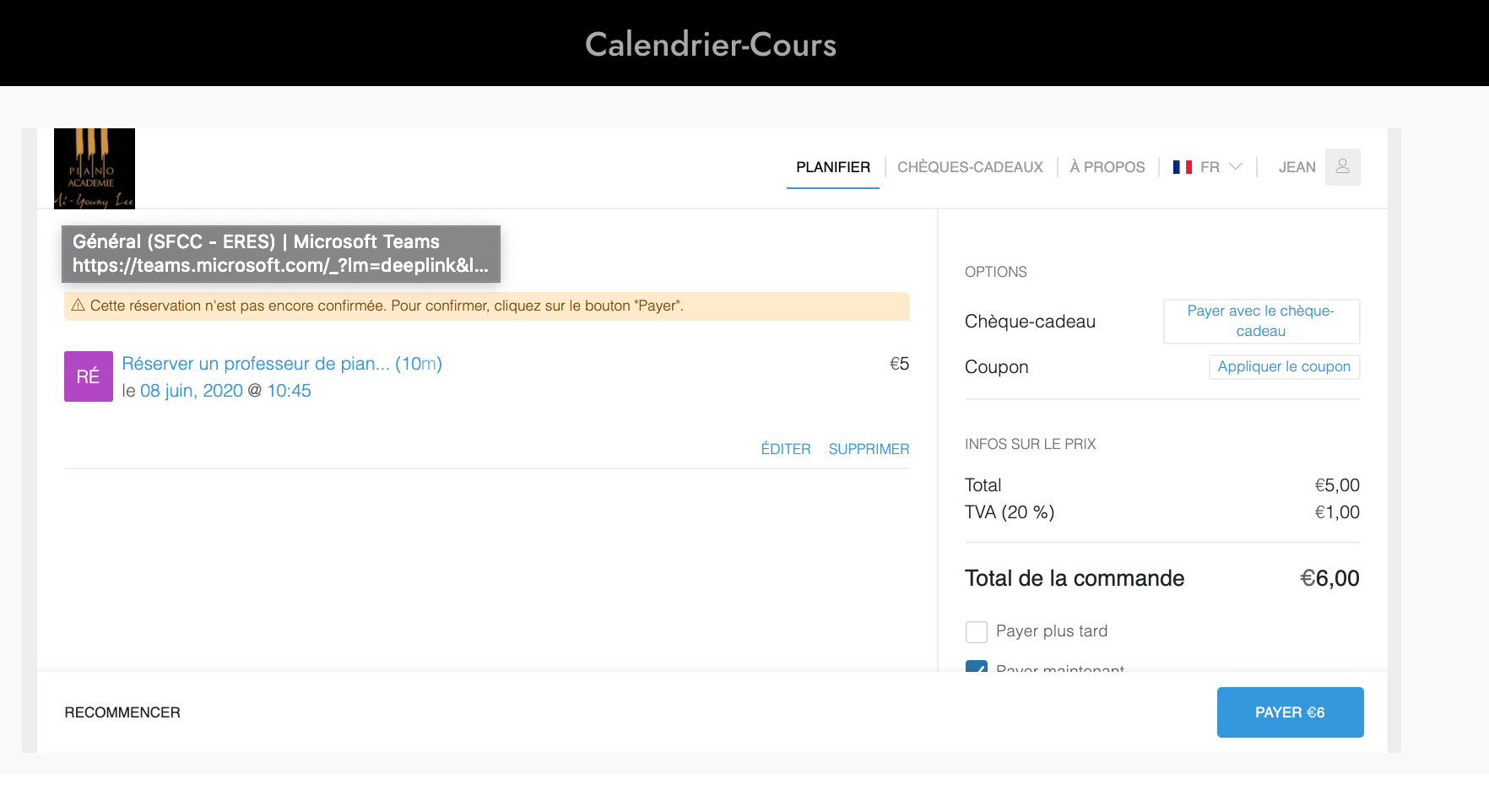Screen dimensions: 1489x812
Task: Open the Chèques-cadeaux tab
Action: [970, 167]
